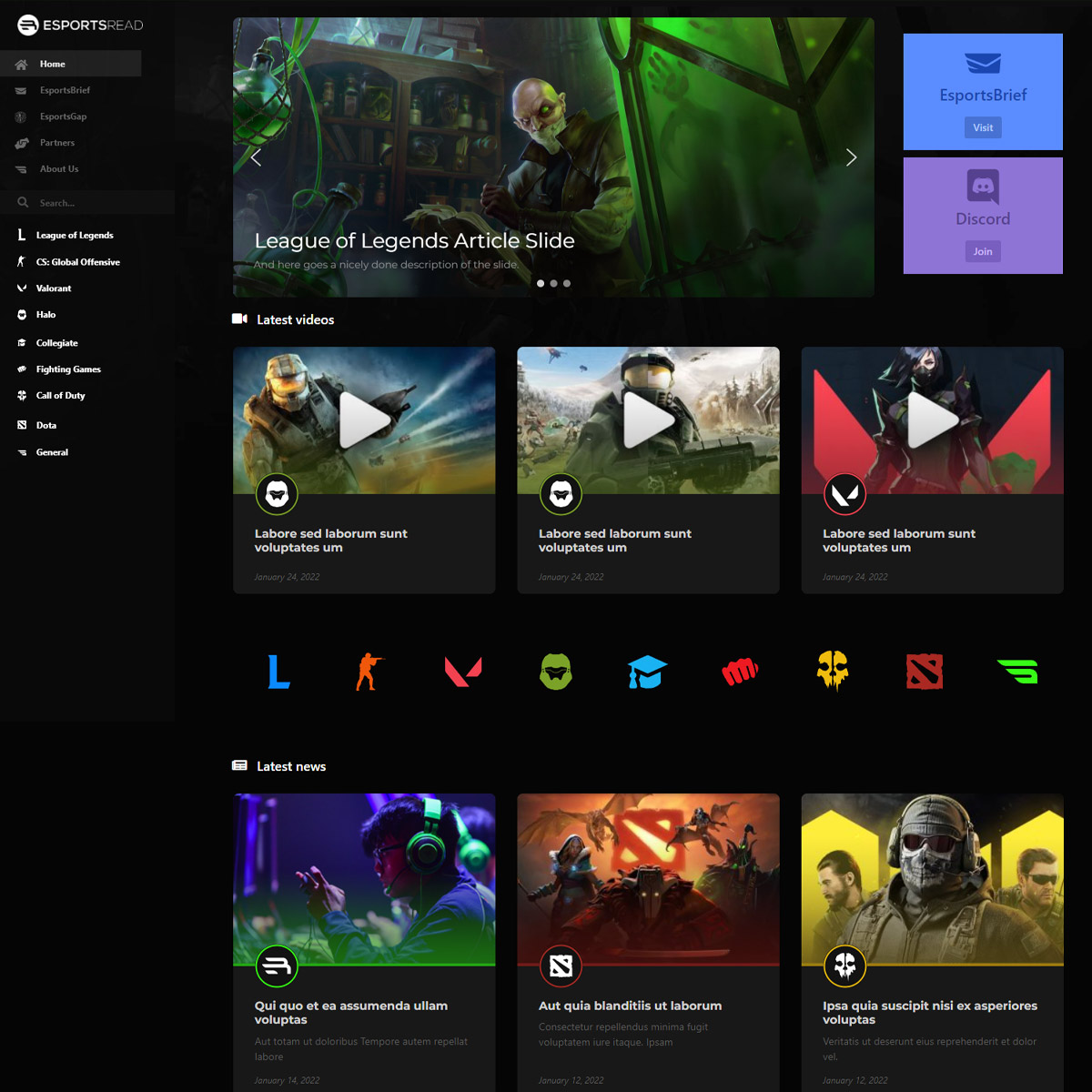Click the Search input field
This screenshot has height=1092, width=1092.
pos(87,203)
